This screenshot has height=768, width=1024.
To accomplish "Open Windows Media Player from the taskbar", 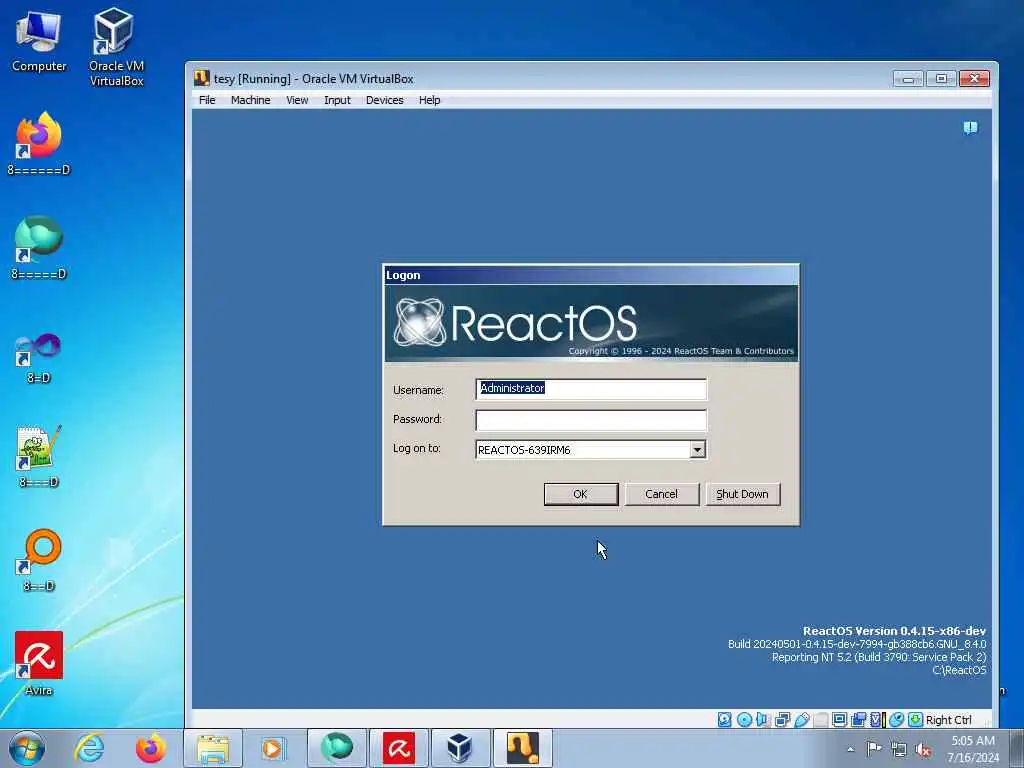I will (273, 748).
